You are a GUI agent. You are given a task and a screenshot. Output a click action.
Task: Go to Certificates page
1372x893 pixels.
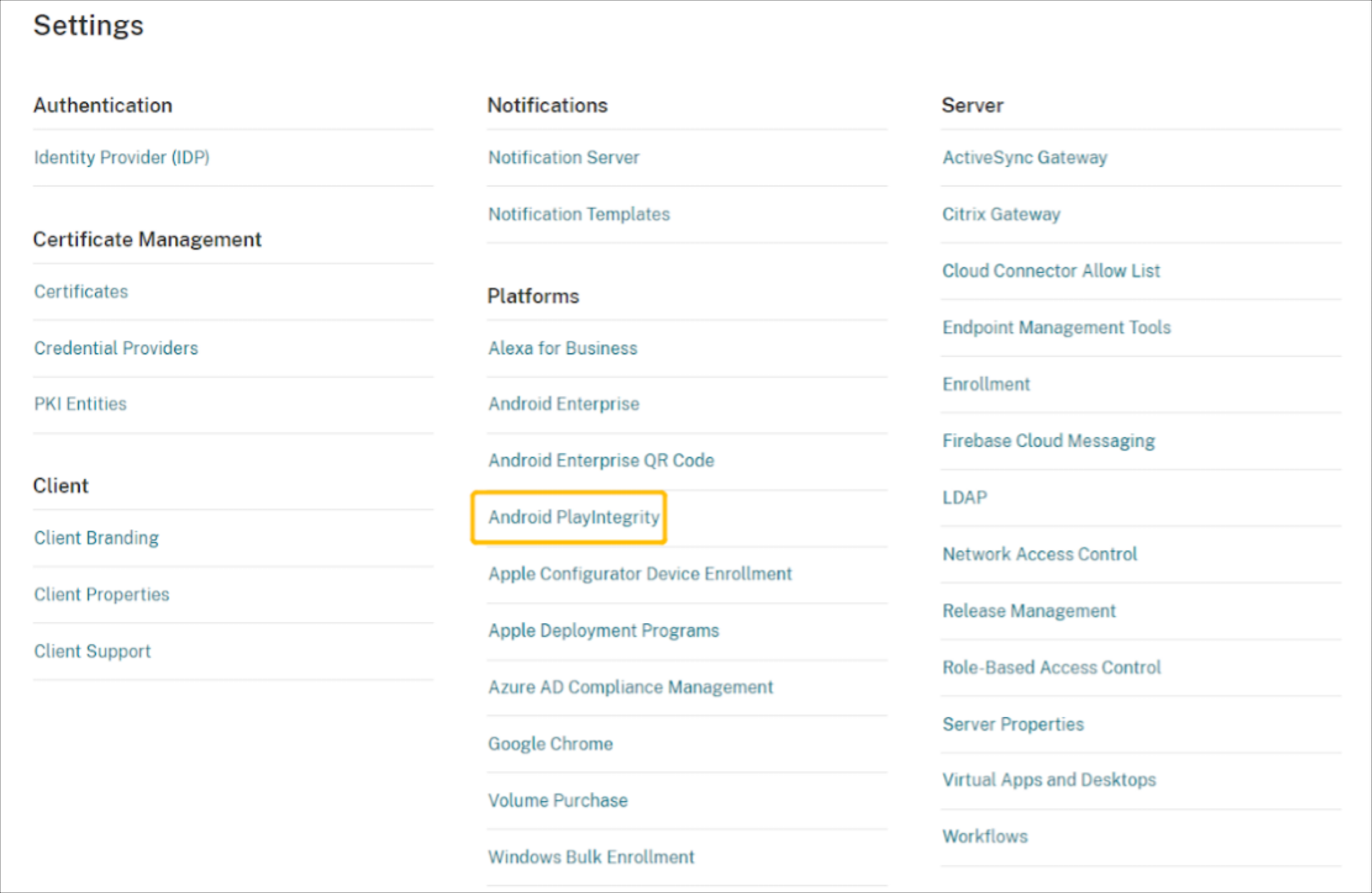(81, 292)
